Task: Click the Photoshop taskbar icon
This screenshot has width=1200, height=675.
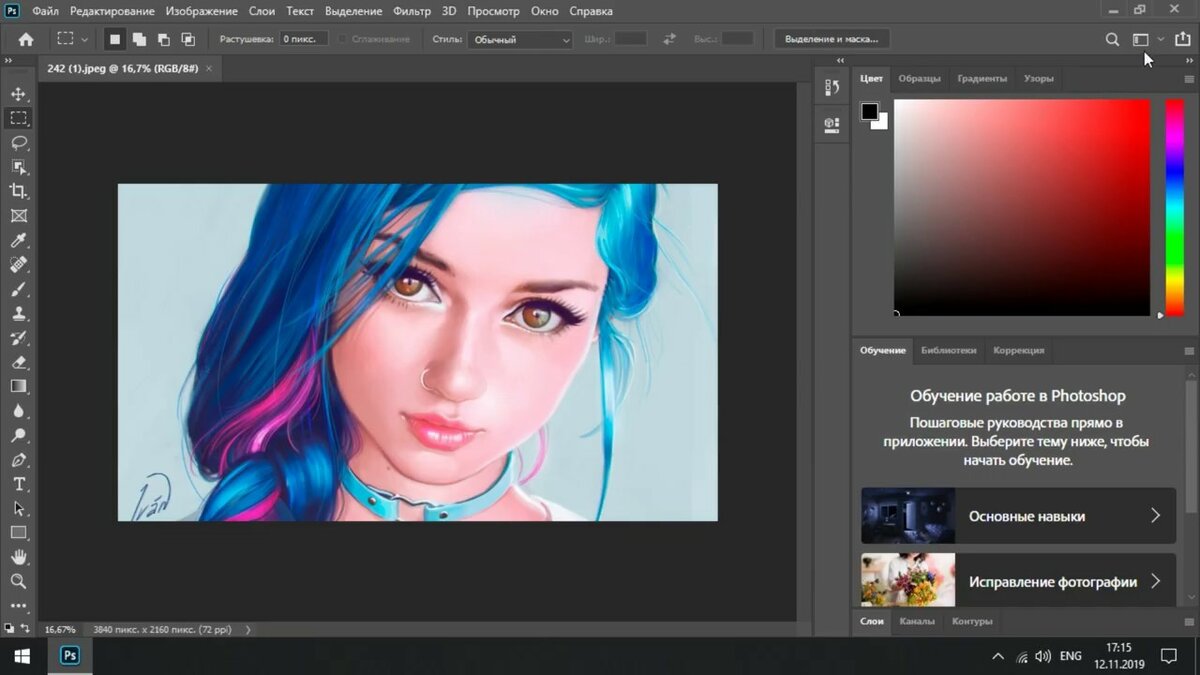Action: tap(70, 657)
